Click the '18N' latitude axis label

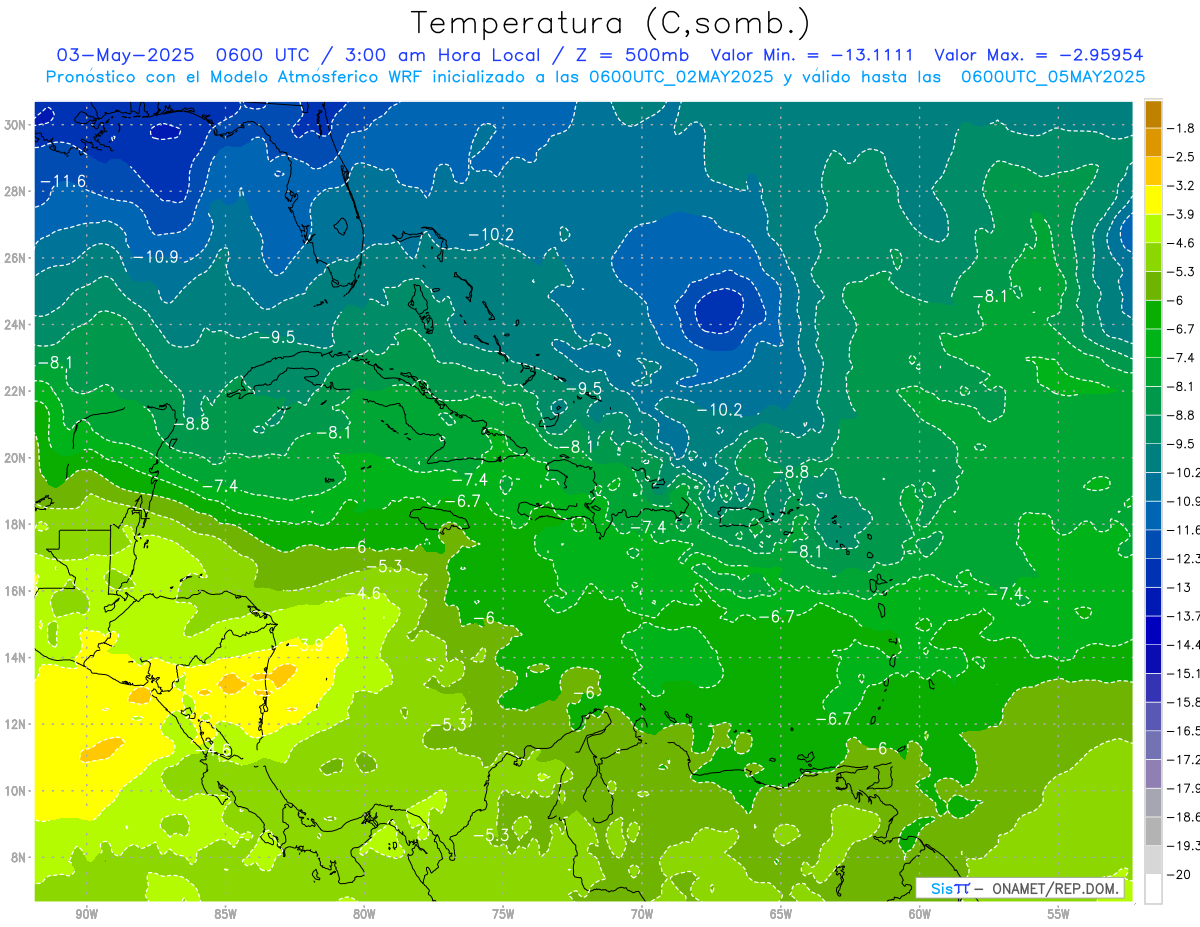tap(16, 524)
